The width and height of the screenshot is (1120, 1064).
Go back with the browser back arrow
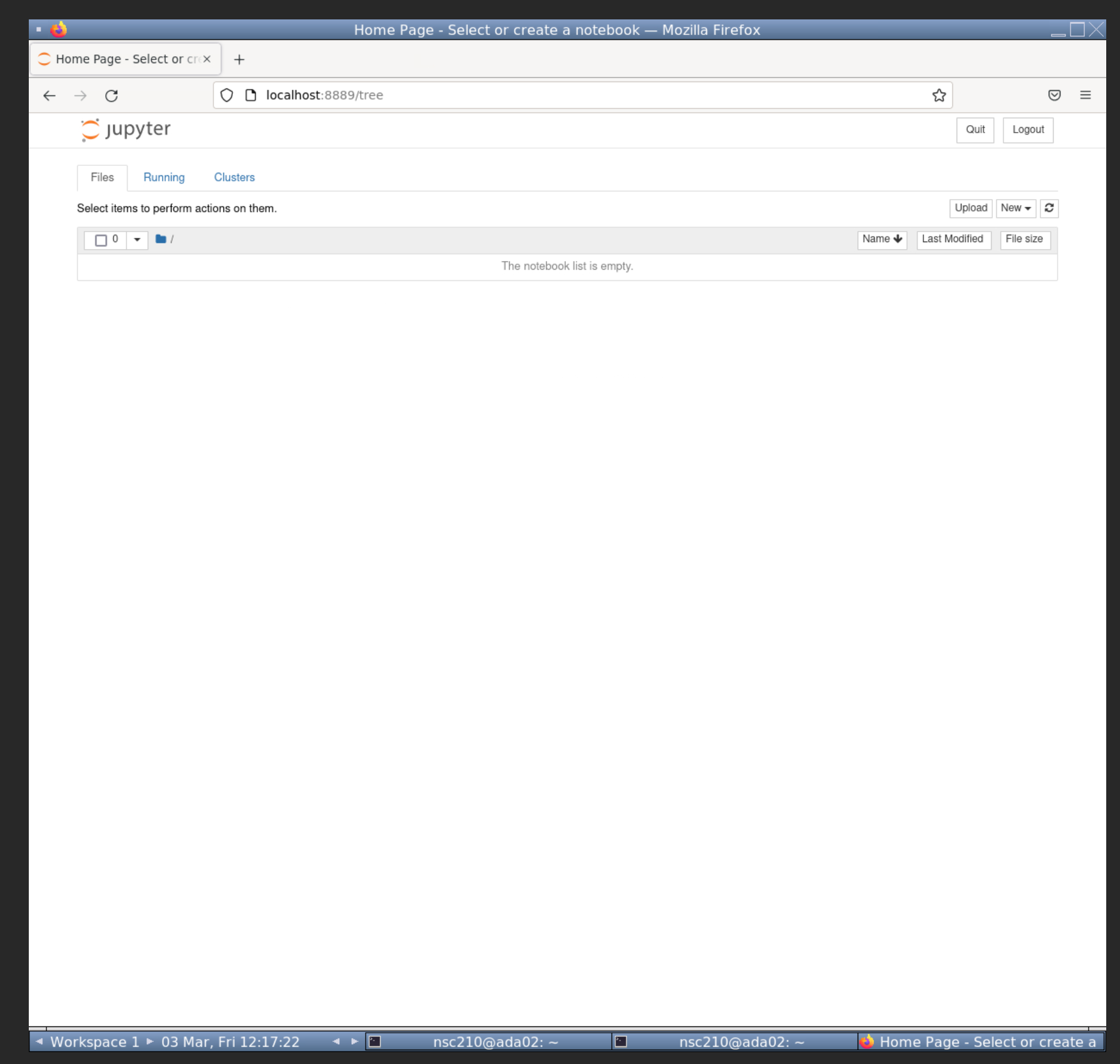pyautogui.click(x=49, y=96)
